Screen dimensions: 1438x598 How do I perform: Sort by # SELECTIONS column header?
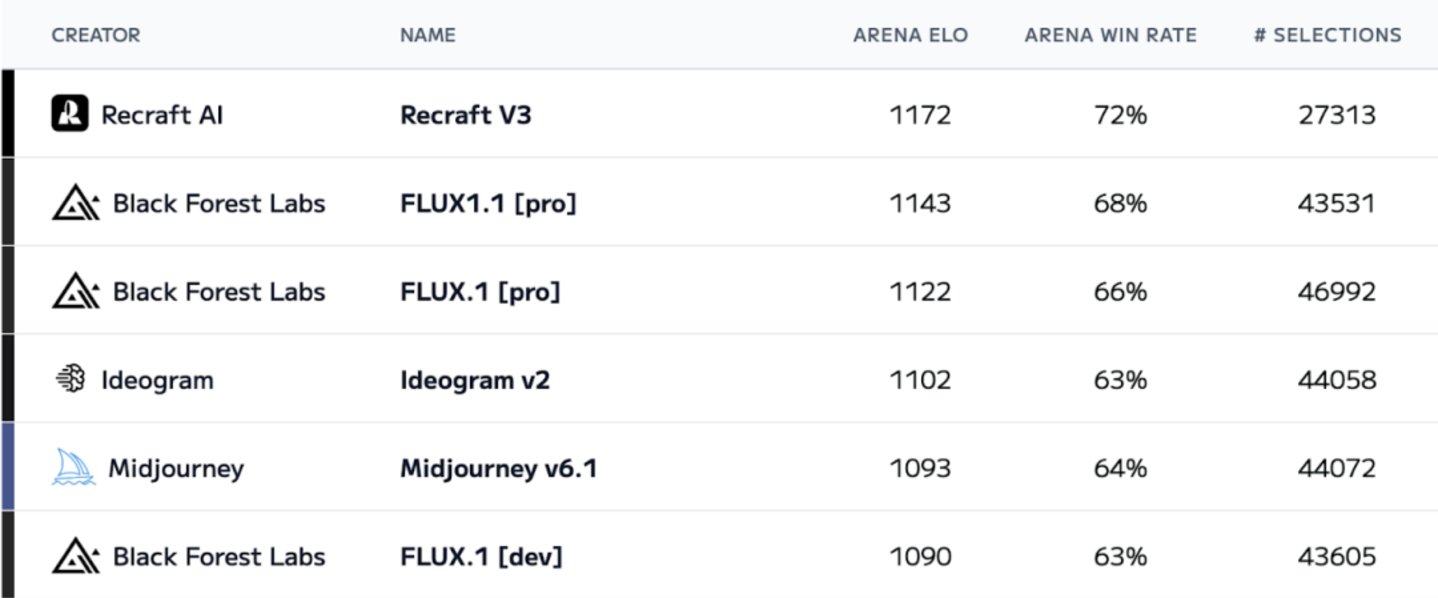coord(1328,35)
